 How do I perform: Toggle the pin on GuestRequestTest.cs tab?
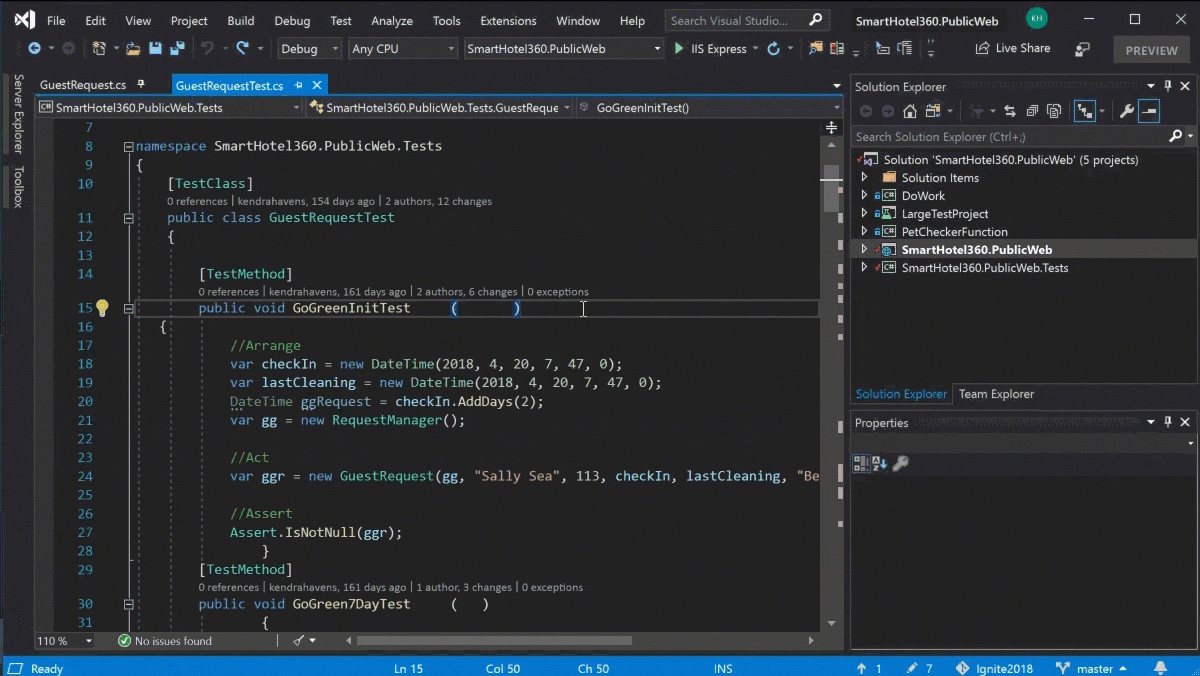coord(298,86)
